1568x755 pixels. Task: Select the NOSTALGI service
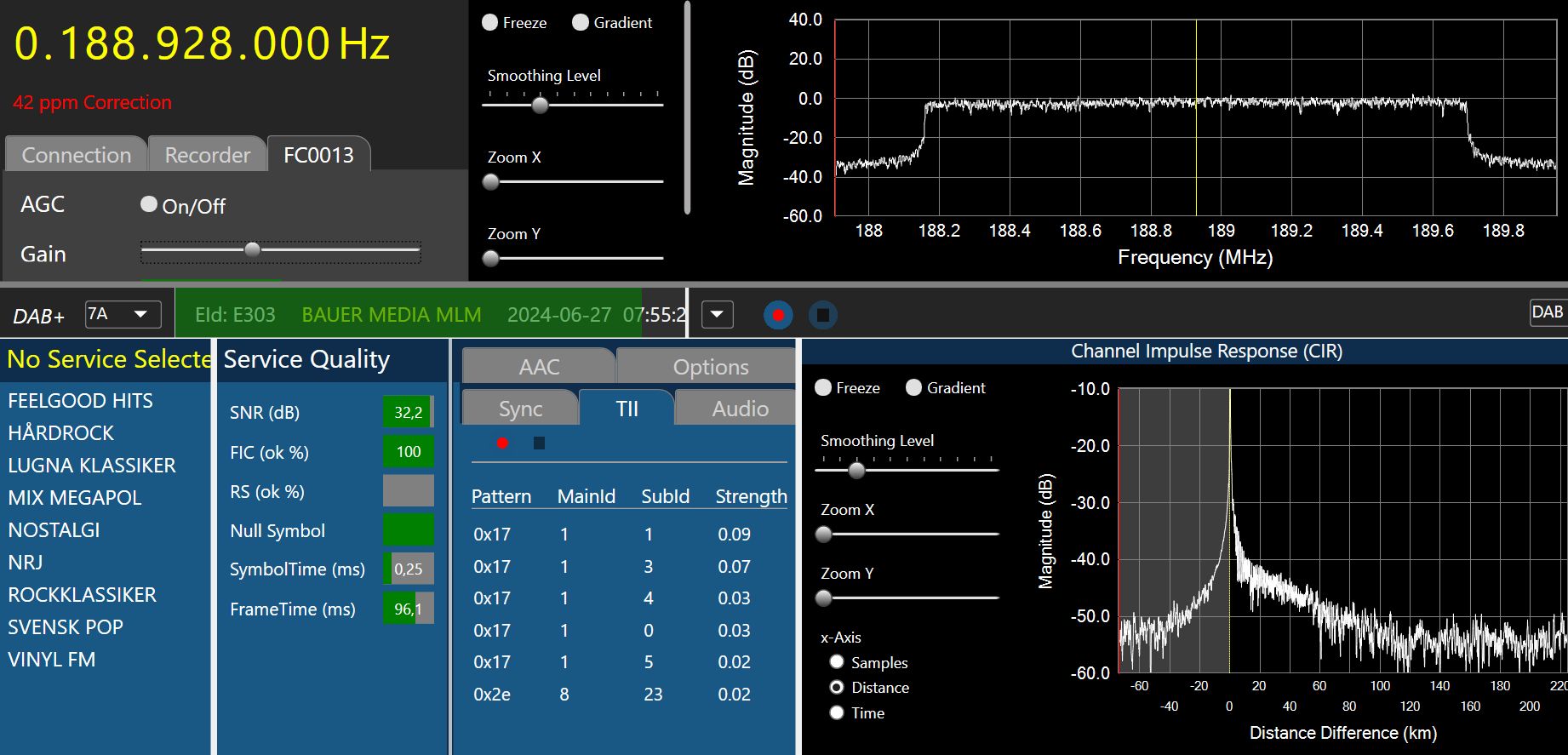coord(54,530)
